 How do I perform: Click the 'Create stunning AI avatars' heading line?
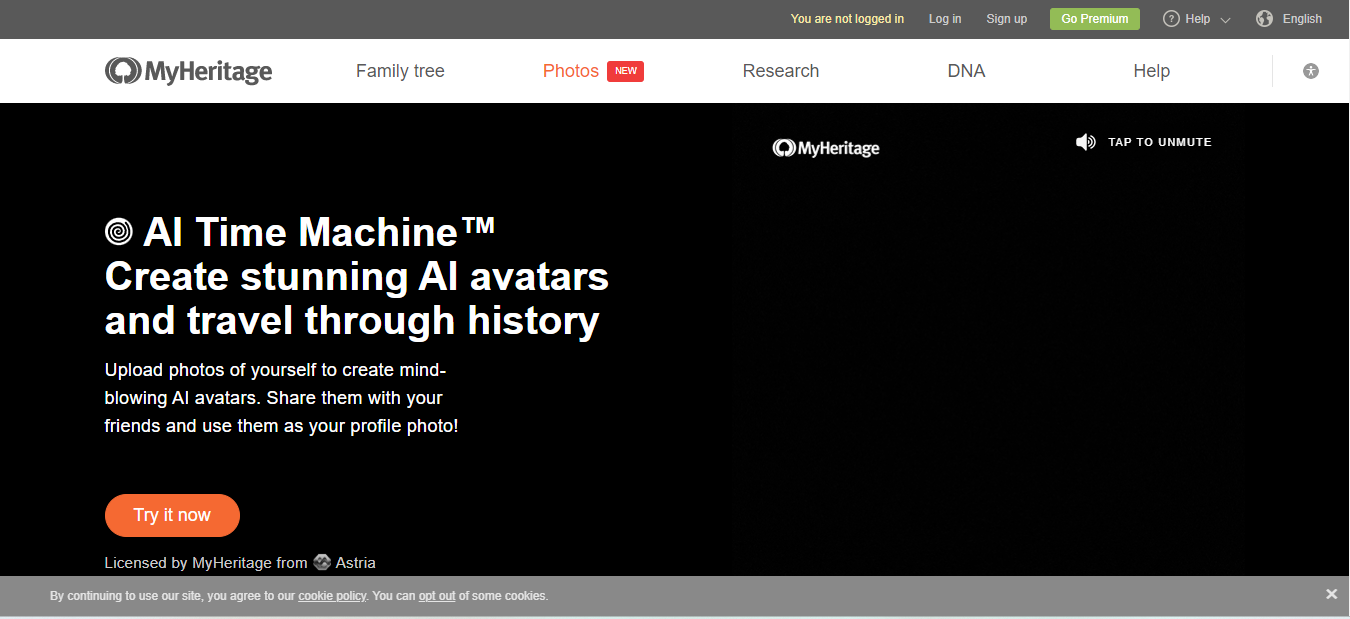357,276
